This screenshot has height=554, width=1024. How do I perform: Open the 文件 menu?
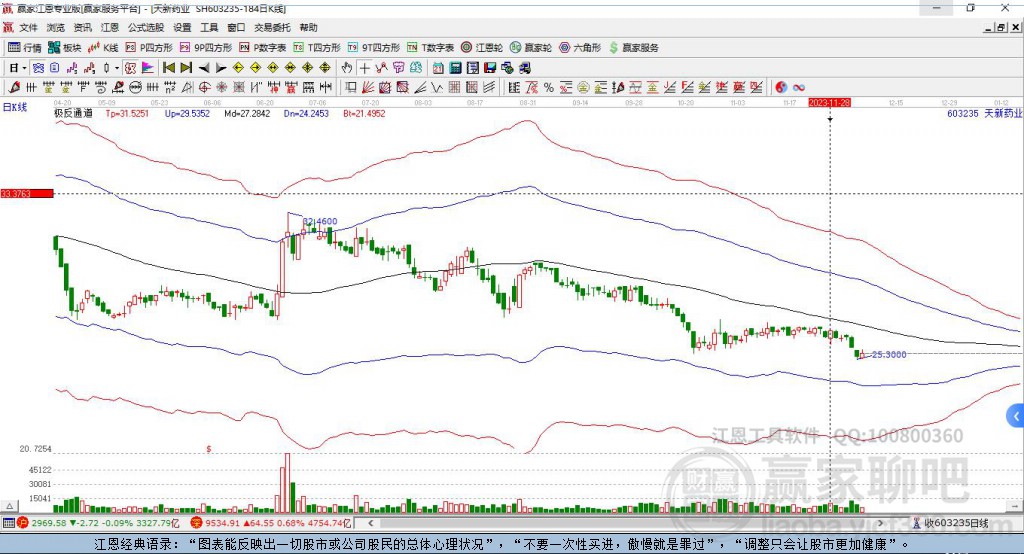pos(28,27)
